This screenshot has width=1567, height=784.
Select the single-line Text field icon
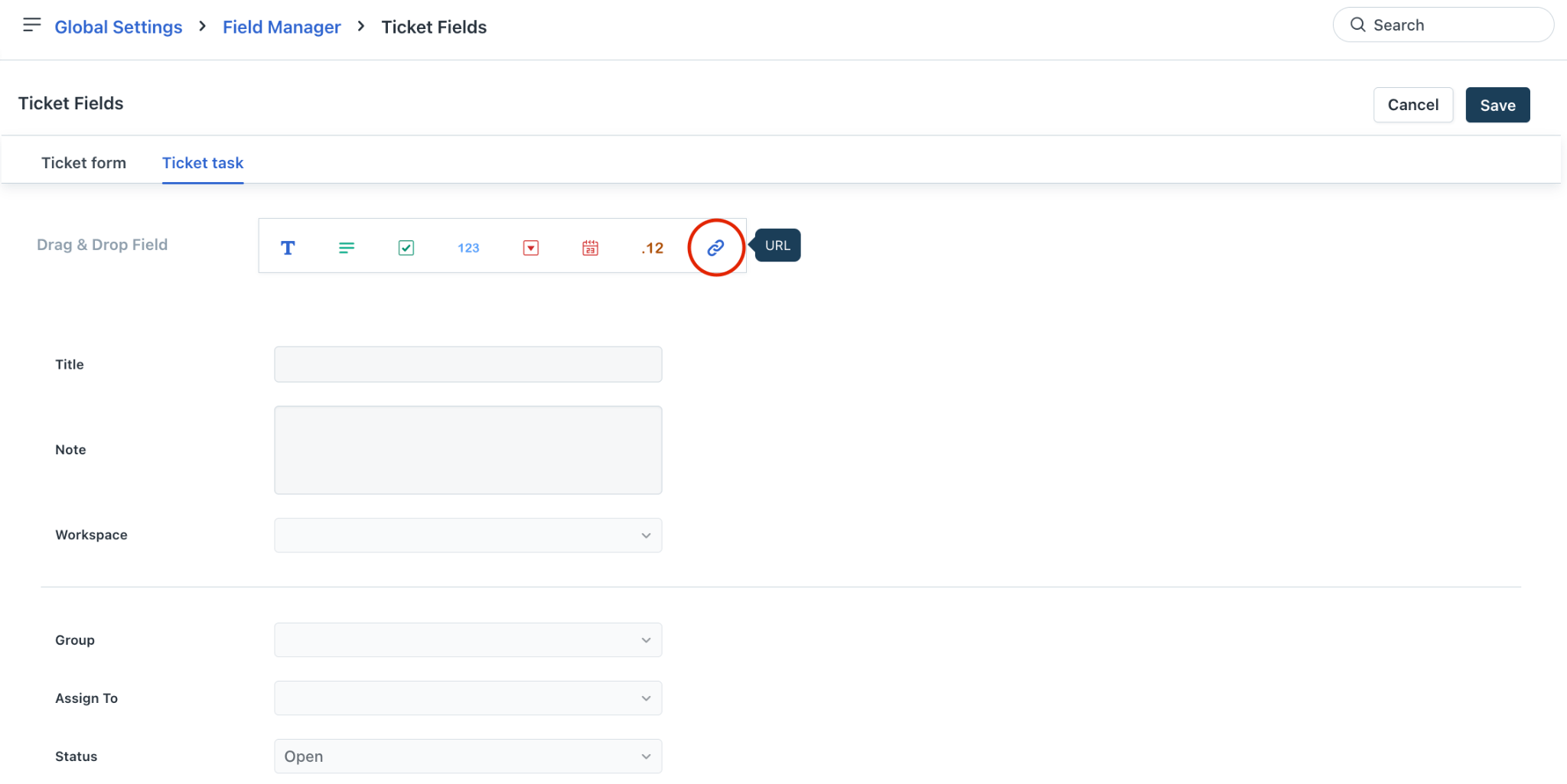288,248
